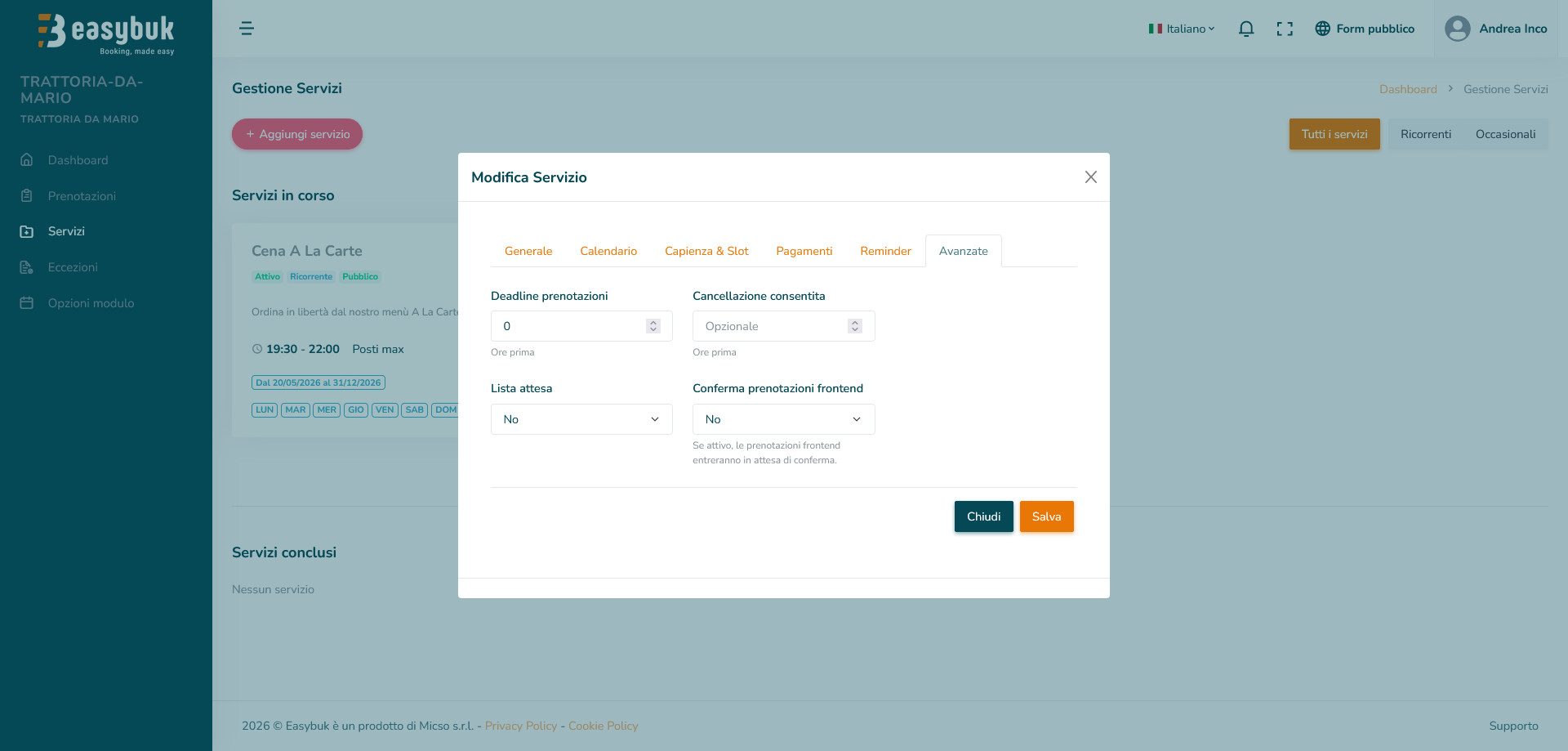Click the Opzioni modulo calendar icon
1568x751 pixels.
[x=27, y=303]
